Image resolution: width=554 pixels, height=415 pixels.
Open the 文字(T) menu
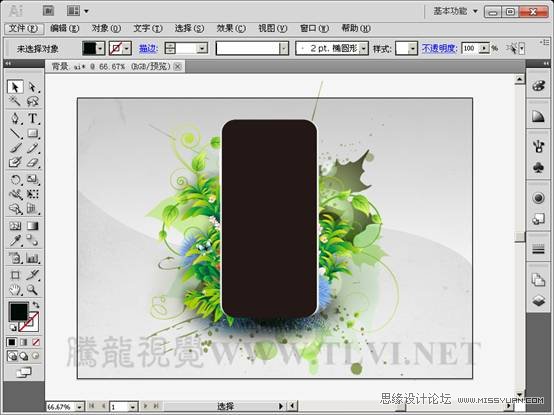pos(148,28)
